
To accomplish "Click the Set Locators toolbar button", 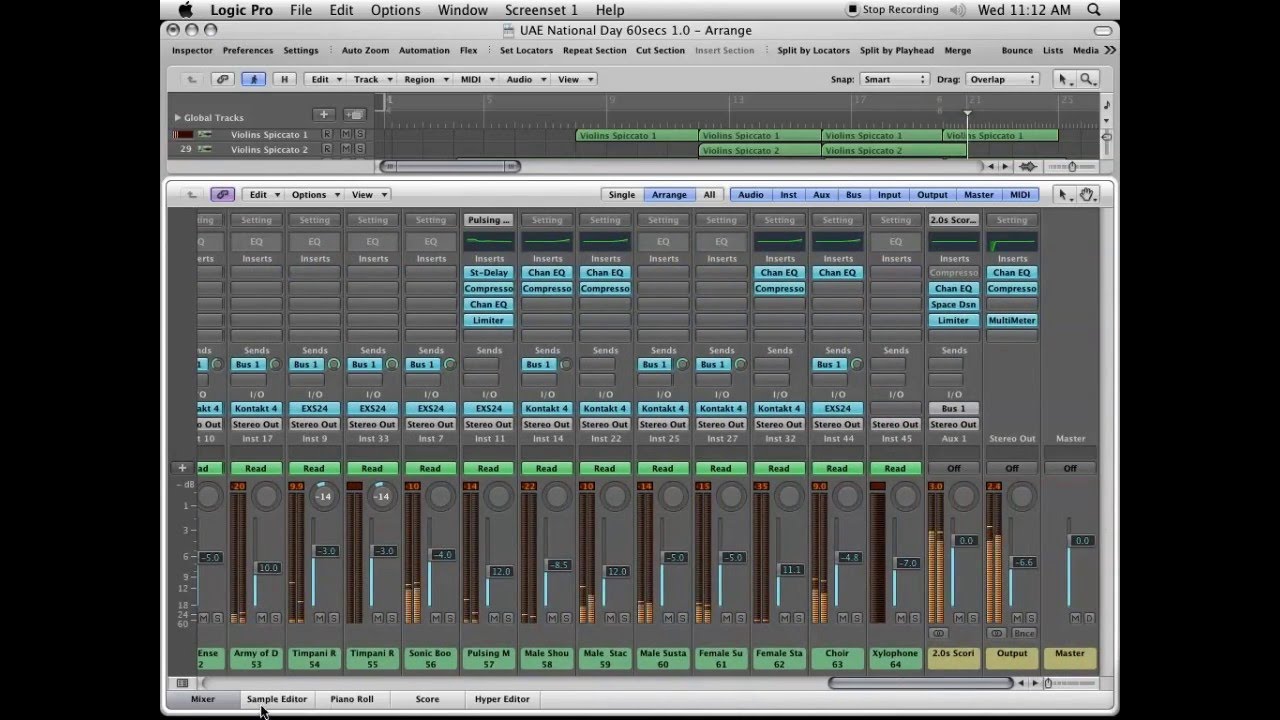I will 526,50.
